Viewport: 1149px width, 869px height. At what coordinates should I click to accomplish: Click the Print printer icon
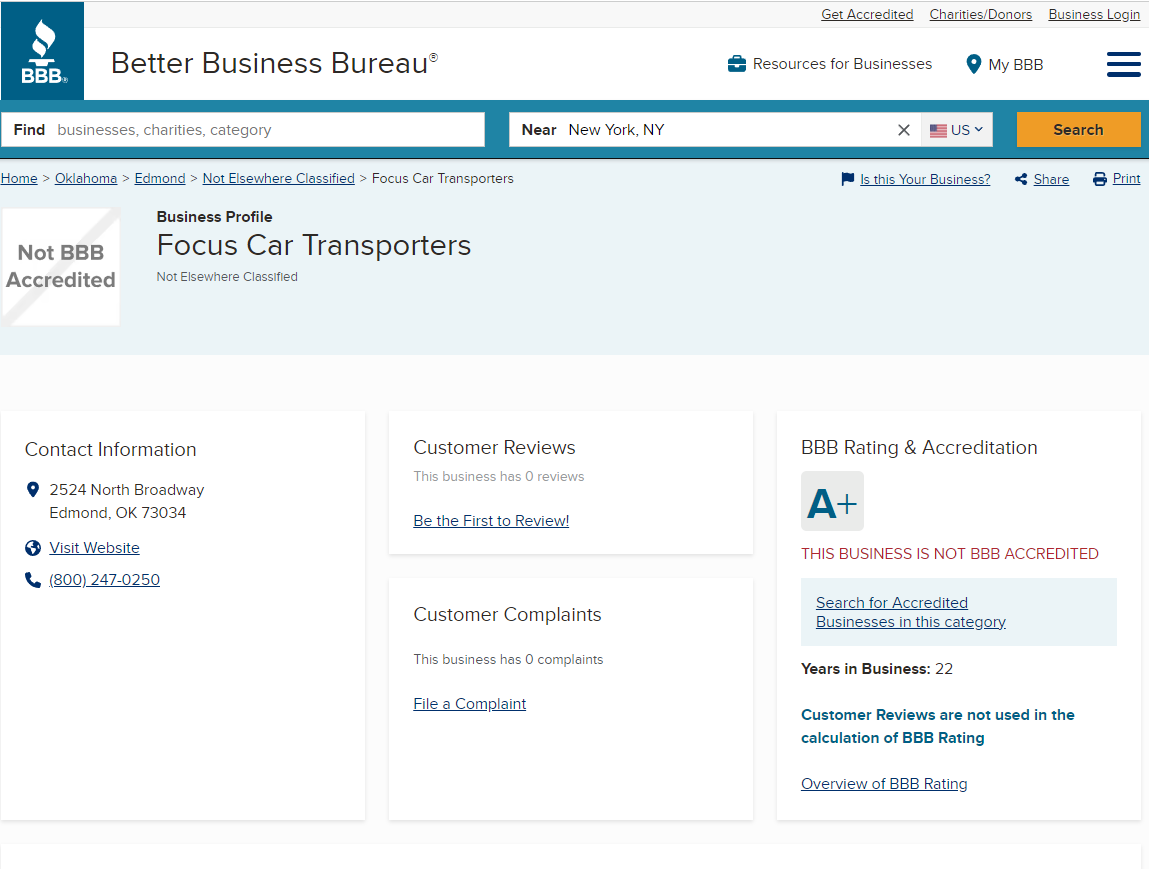(x=1100, y=179)
